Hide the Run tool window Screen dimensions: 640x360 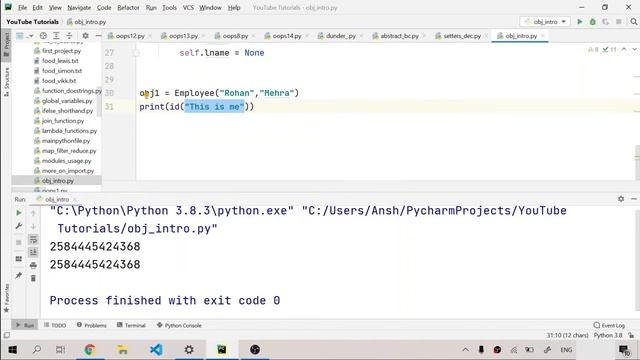[633, 199]
